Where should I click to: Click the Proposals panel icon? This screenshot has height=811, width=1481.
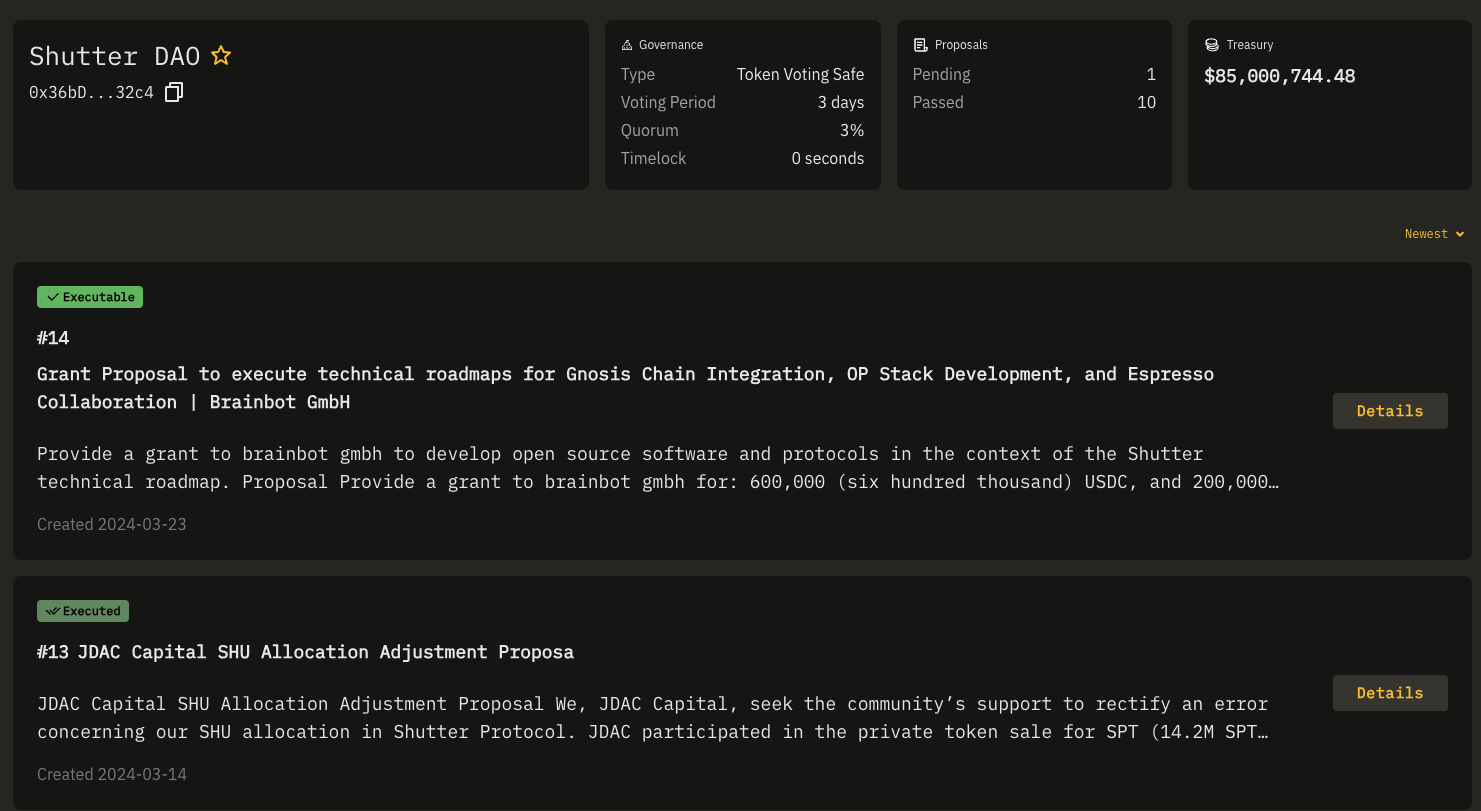tap(920, 45)
